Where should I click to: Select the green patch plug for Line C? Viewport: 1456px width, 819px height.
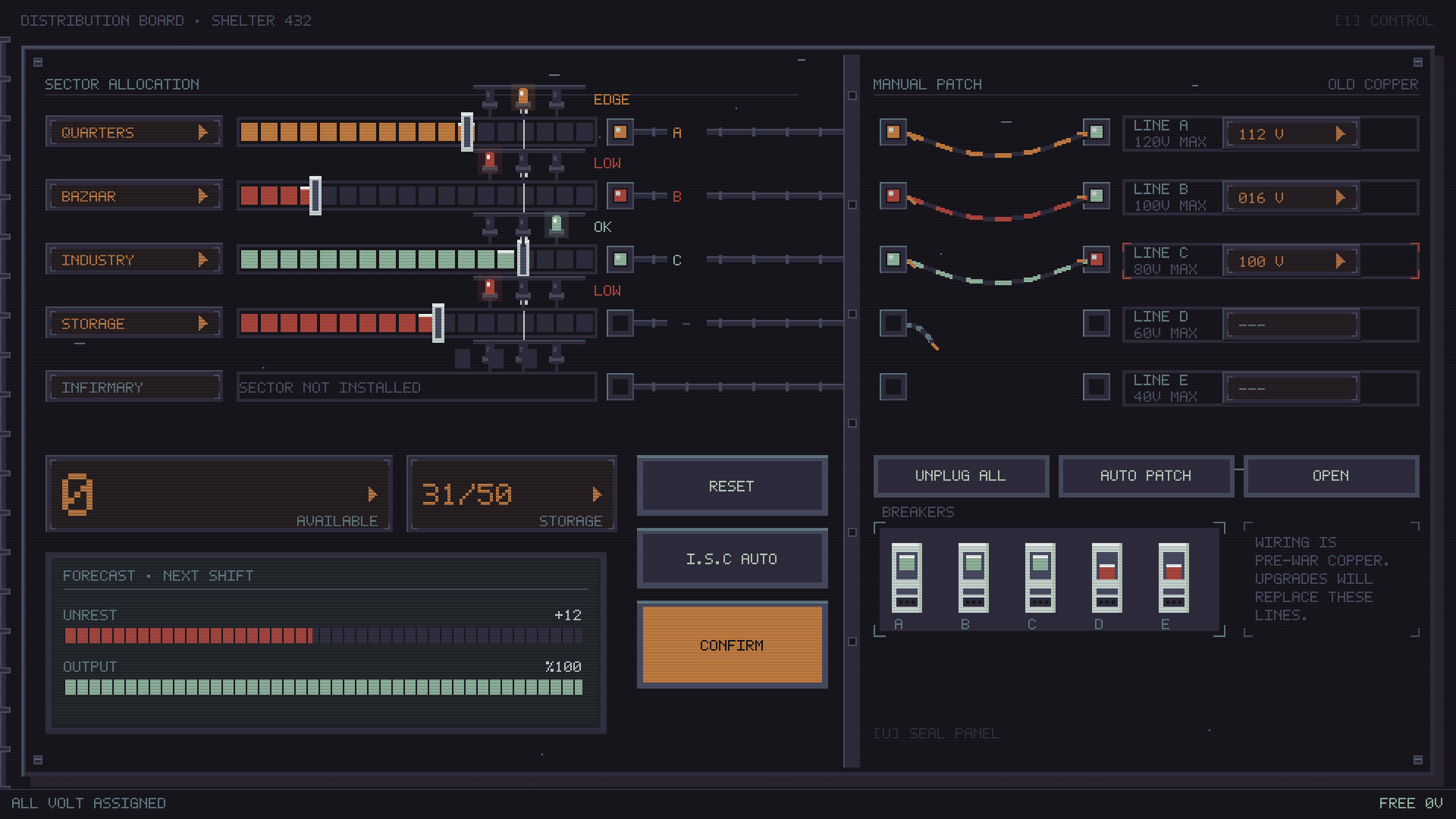click(x=893, y=260)
